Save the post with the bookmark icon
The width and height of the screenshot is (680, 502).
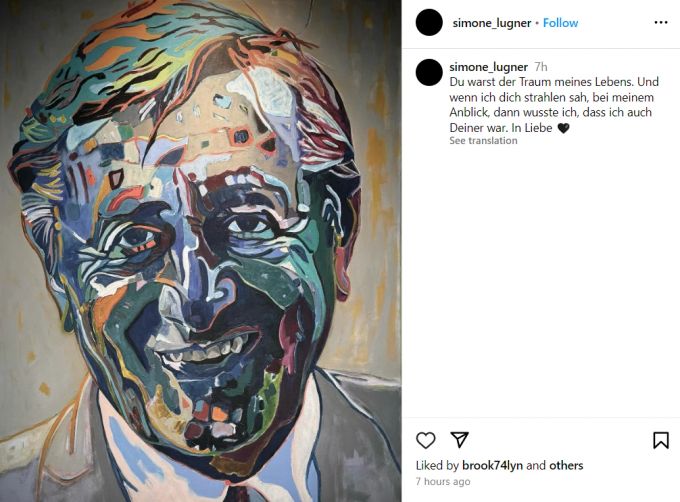pyautogui.click(x=660, y=440)
